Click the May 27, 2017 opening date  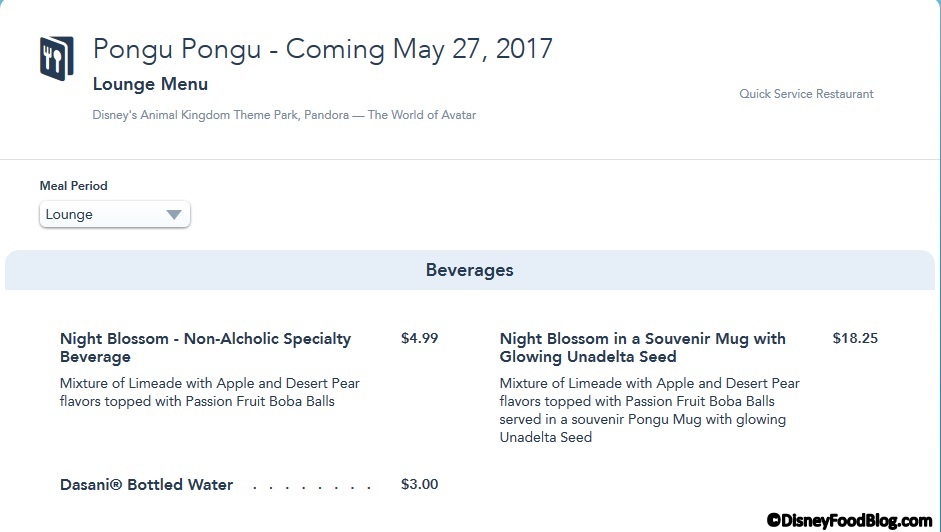pyautogui.click(x=472, y=49)
